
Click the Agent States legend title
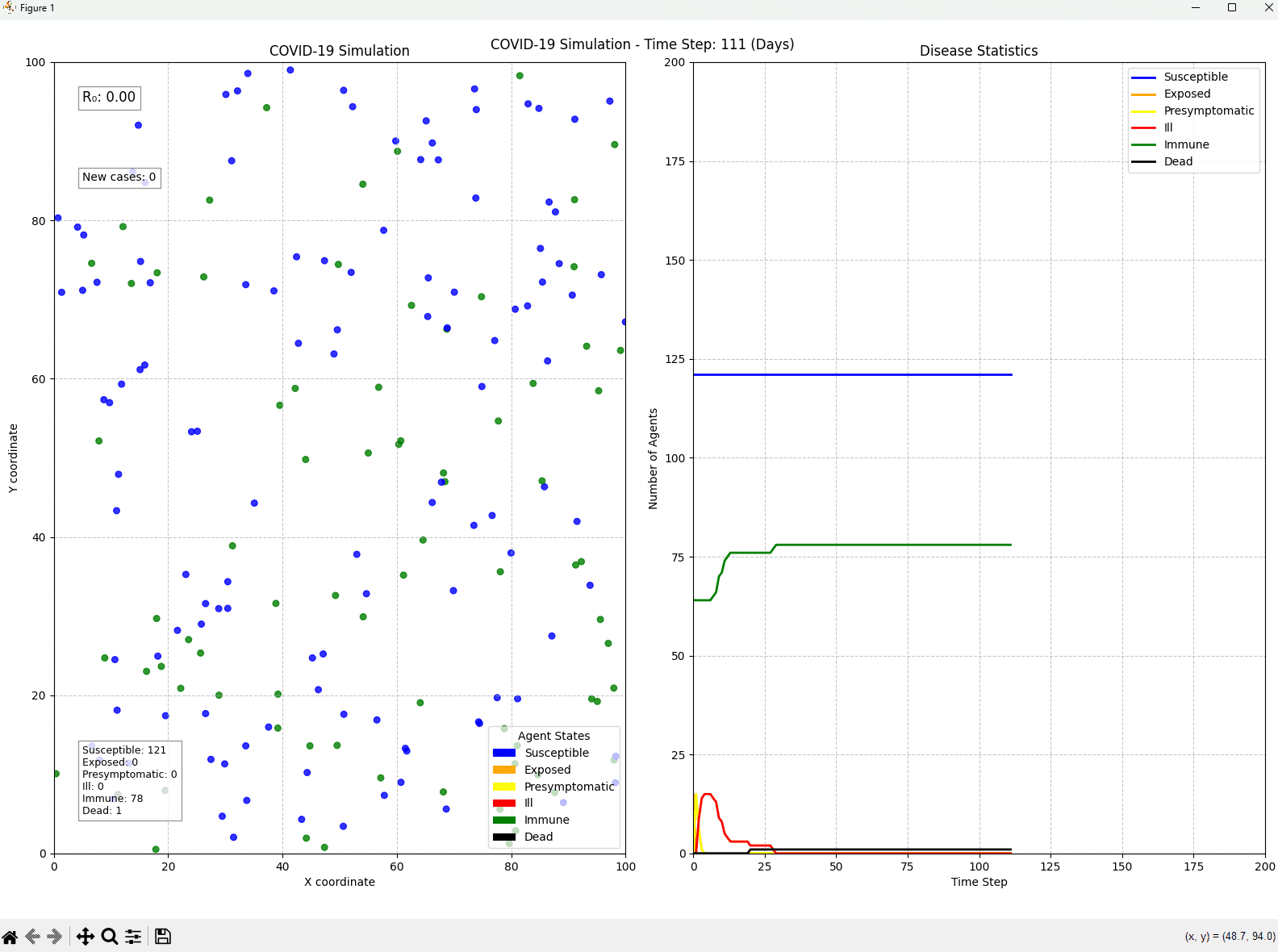pos(553,736)
